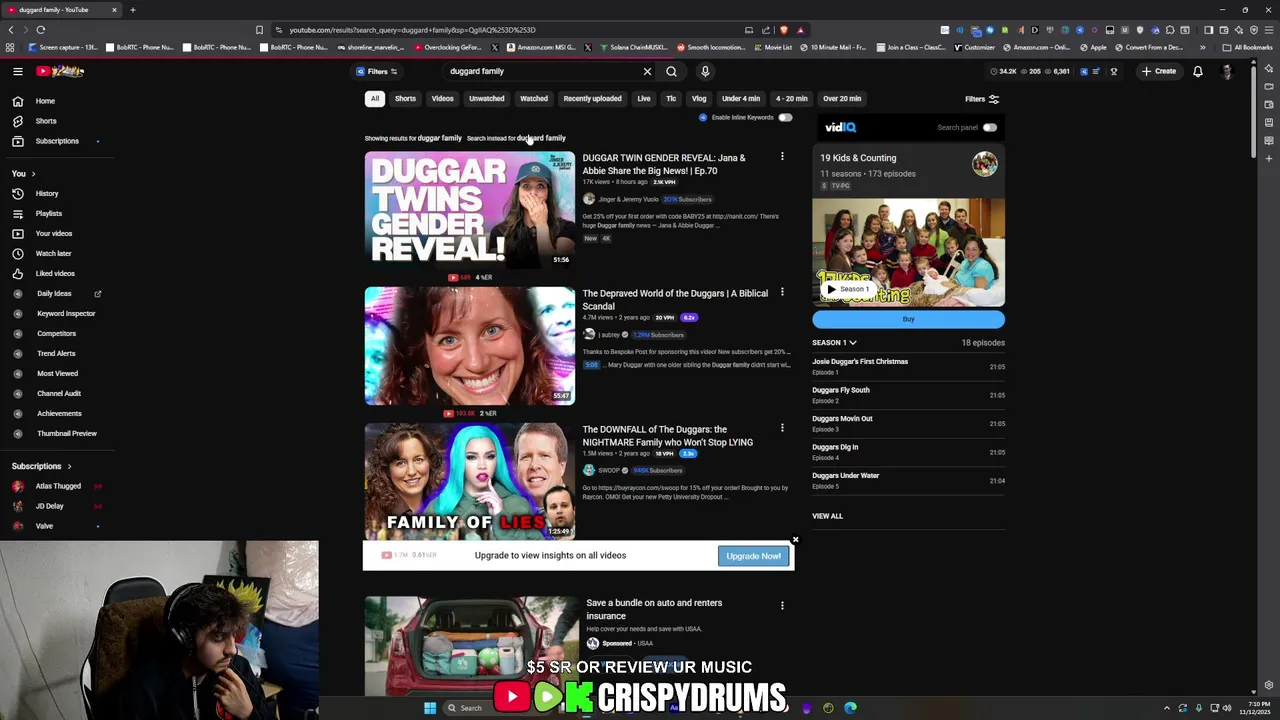Screen dimensions: 1280x720
Task: Open the YouTube guide hamburger menu
Action: click(17, 71)
